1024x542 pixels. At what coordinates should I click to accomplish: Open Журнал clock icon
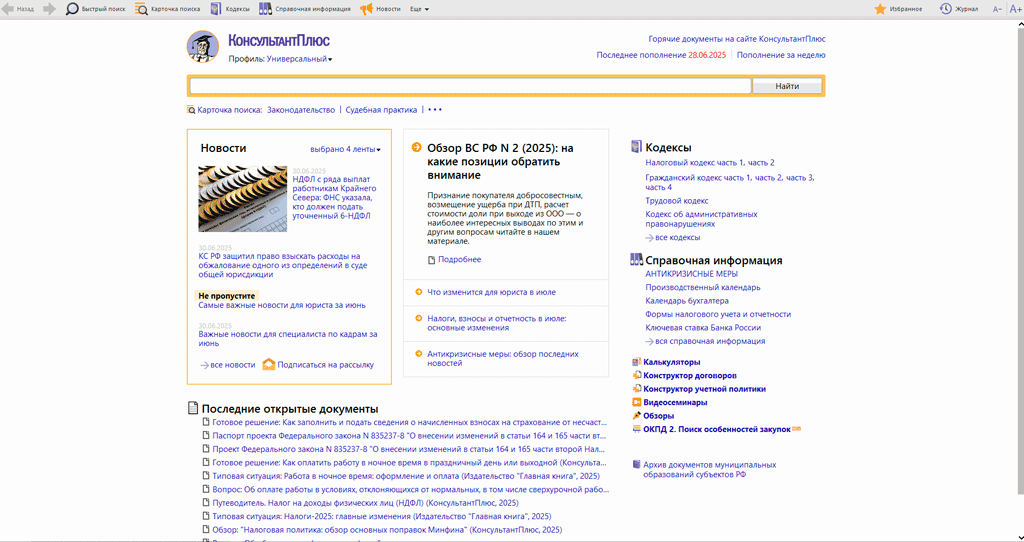(945, 9)
